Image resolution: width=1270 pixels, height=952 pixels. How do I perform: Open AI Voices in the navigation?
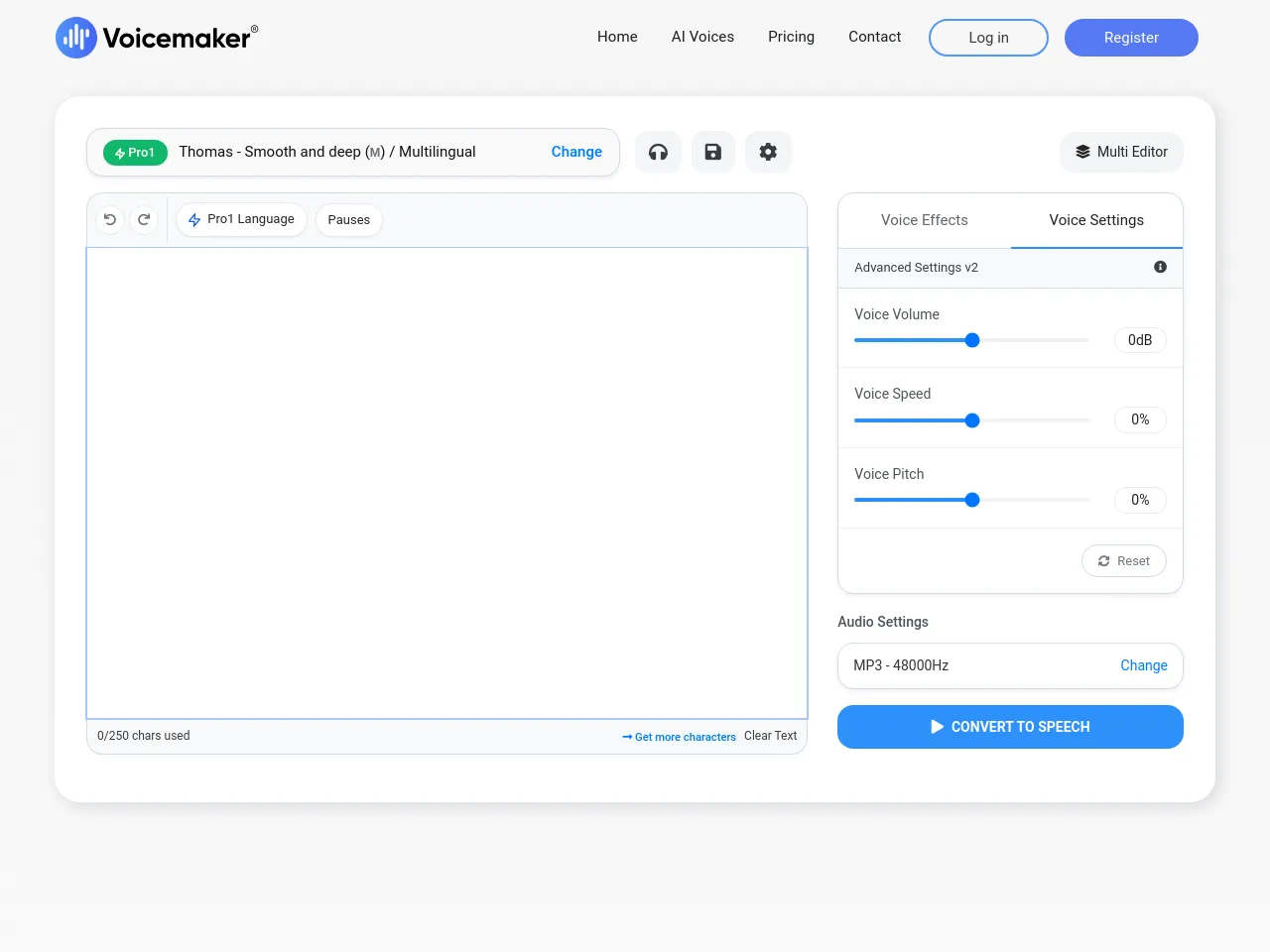pyautogui.click(x=702, y=37)
